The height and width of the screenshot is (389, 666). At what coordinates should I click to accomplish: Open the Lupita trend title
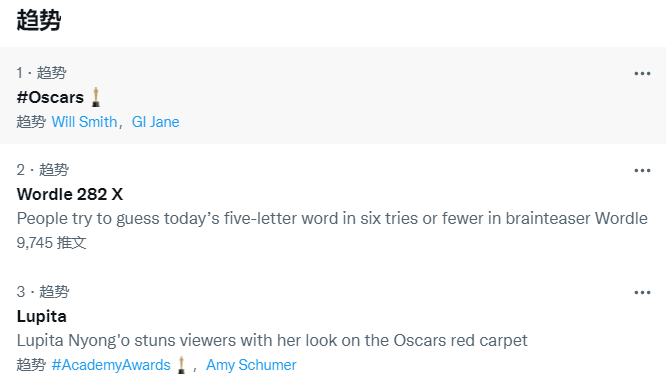tap(42, 316)
